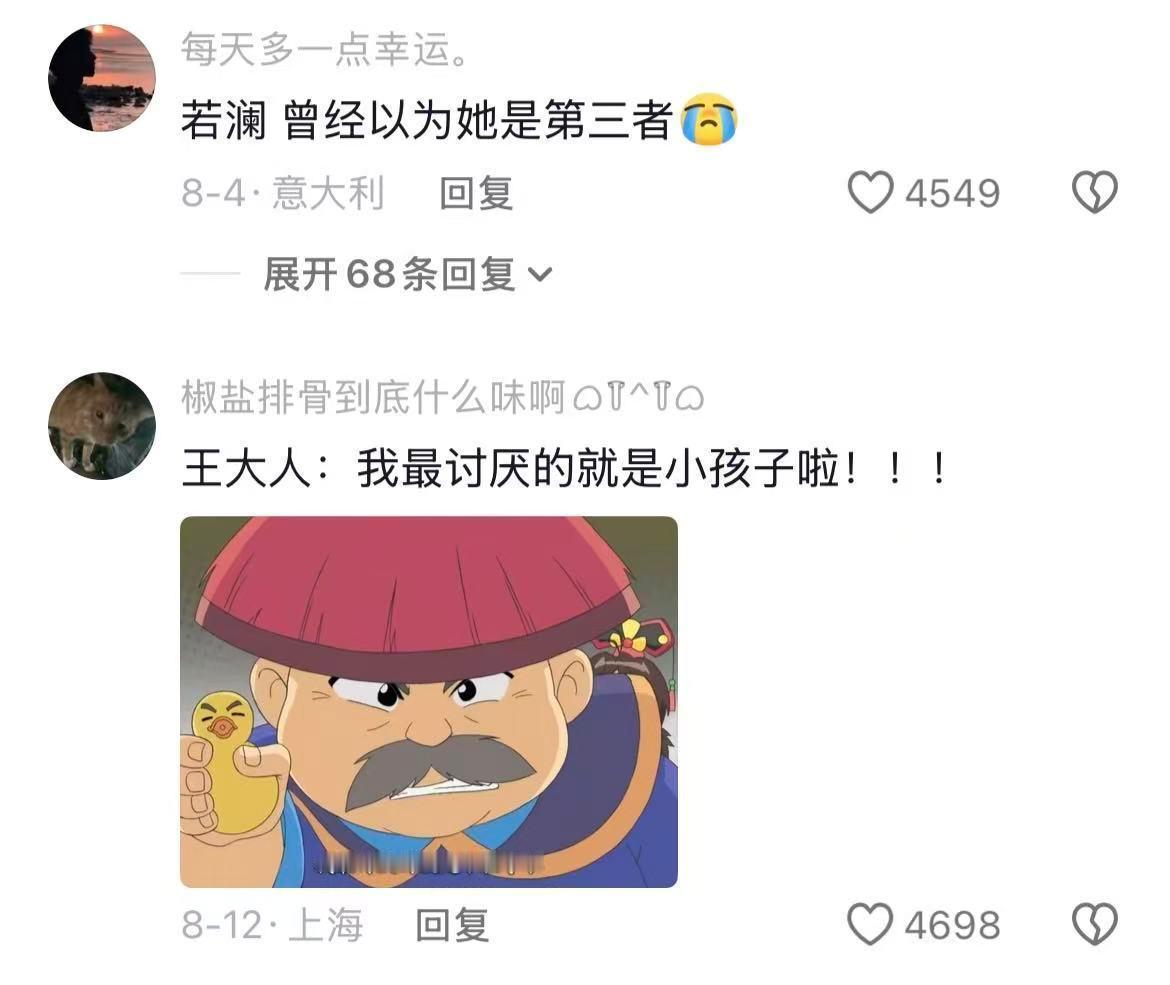Dislike the 王大人 comment via broken heart
The height and width of the screenshot is (985, 1170).
click(x=1095, y=925)
